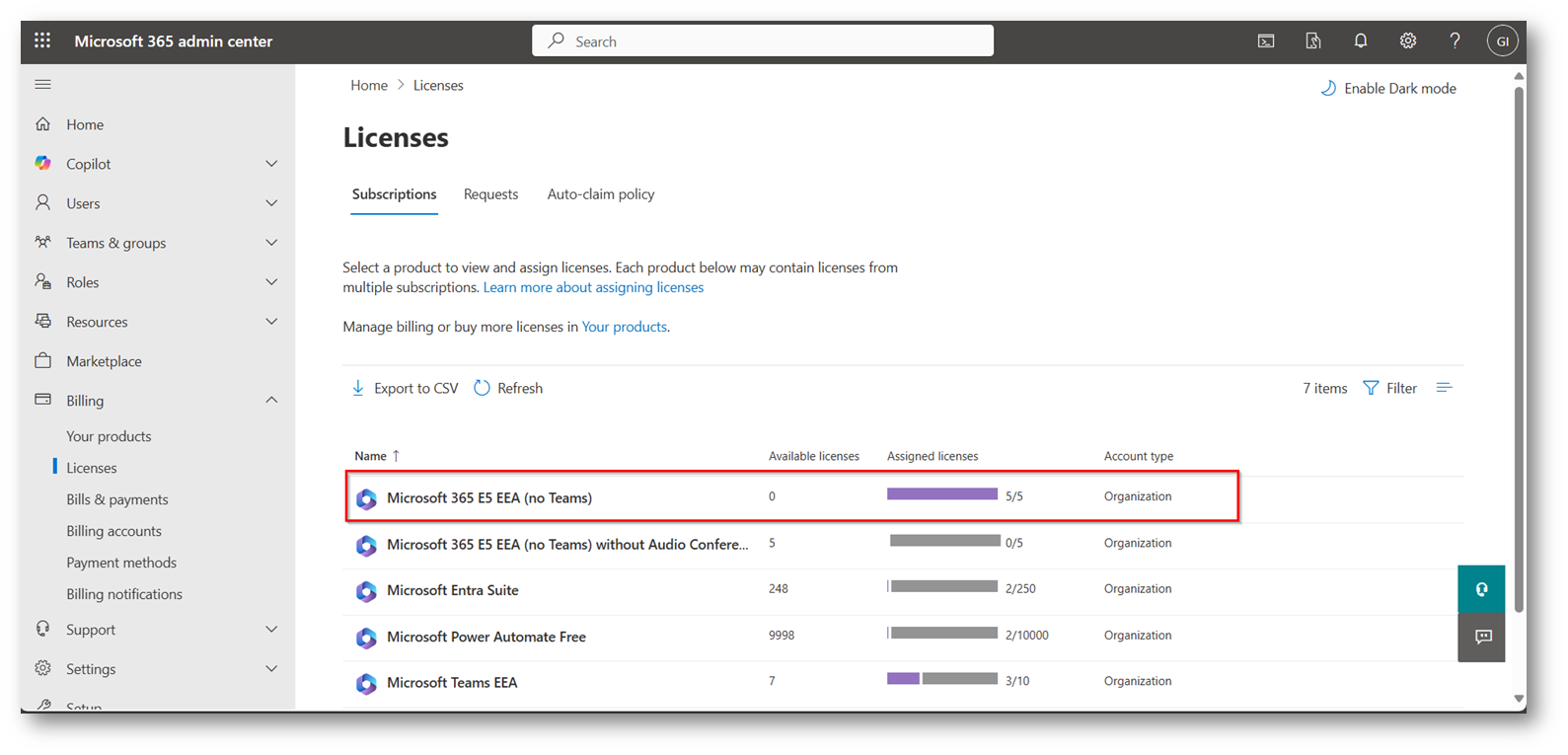The image size is (1568, 755).
Task: Open 'Learn more about assigning licenses' link
Action: click(x=593, y=287)
